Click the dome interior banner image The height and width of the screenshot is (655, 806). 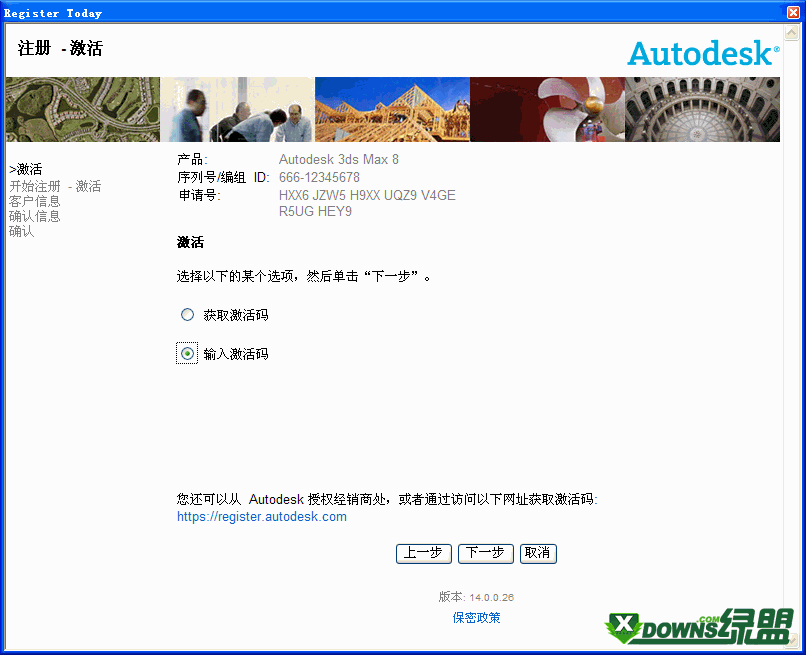click(703, 110)
